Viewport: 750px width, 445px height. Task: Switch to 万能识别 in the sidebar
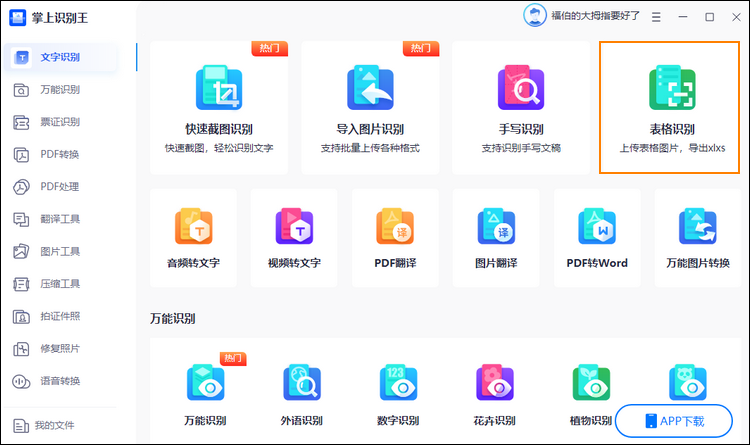click(59, 90)
